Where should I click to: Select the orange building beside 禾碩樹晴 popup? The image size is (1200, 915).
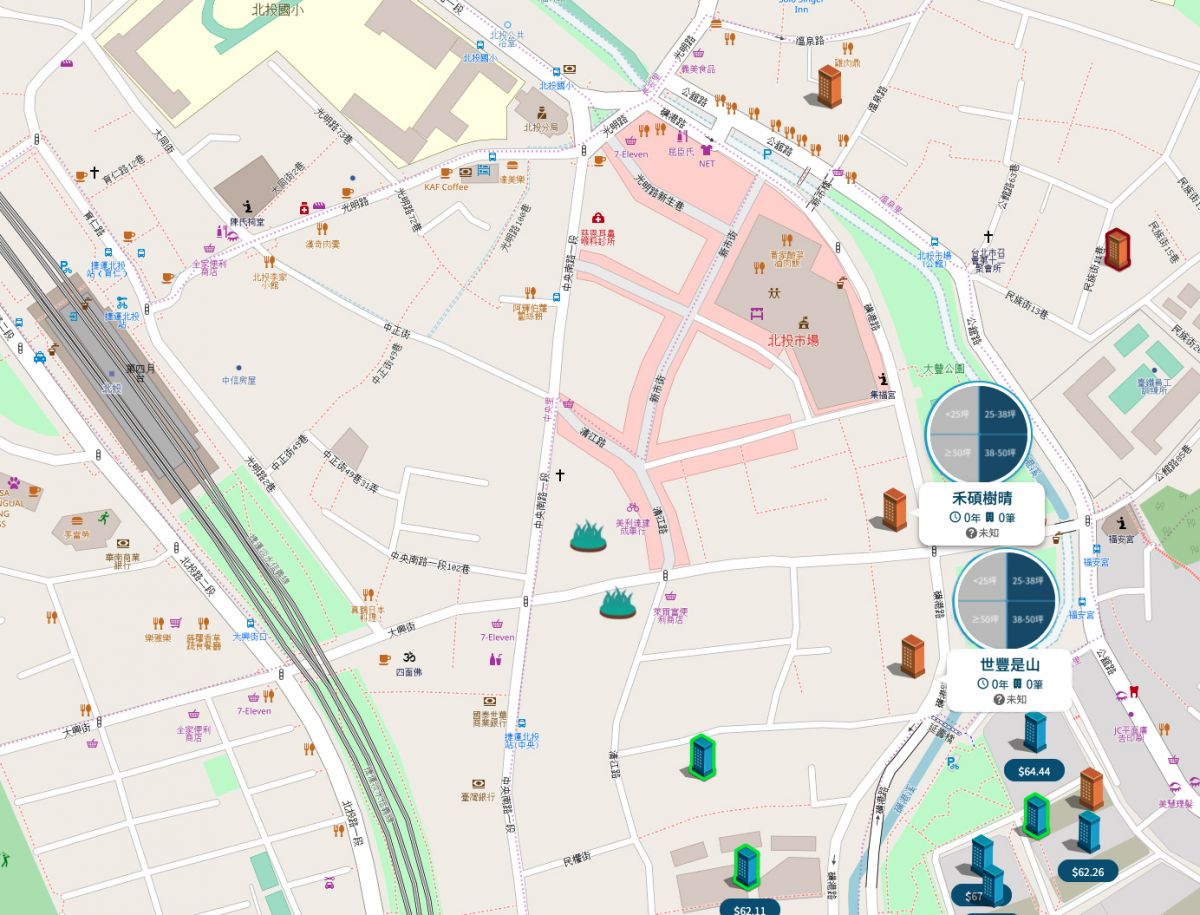click(x=894, y=509)
